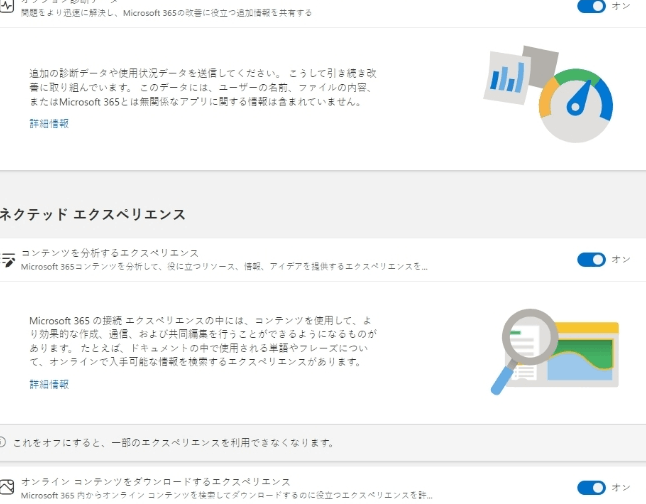Screen dimensions: 646x504
Task: Select オンライン コンテンツをダウンロードするエクスペリエンス row title
Action: pyautogui.click(x=156, y=481)
